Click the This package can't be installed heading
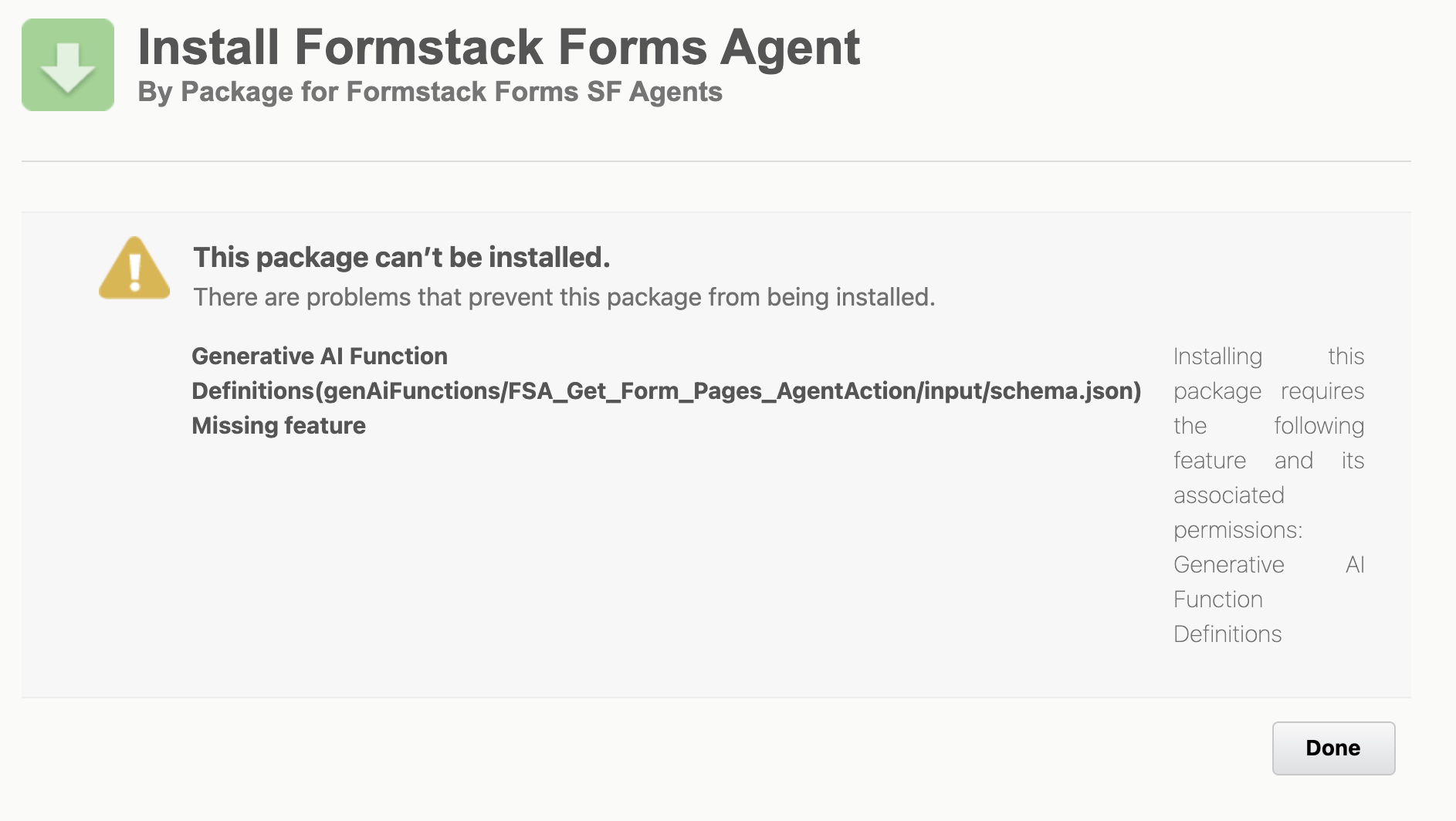The width and height of the screenshot is (1456, 821). [x=401, y=258]
